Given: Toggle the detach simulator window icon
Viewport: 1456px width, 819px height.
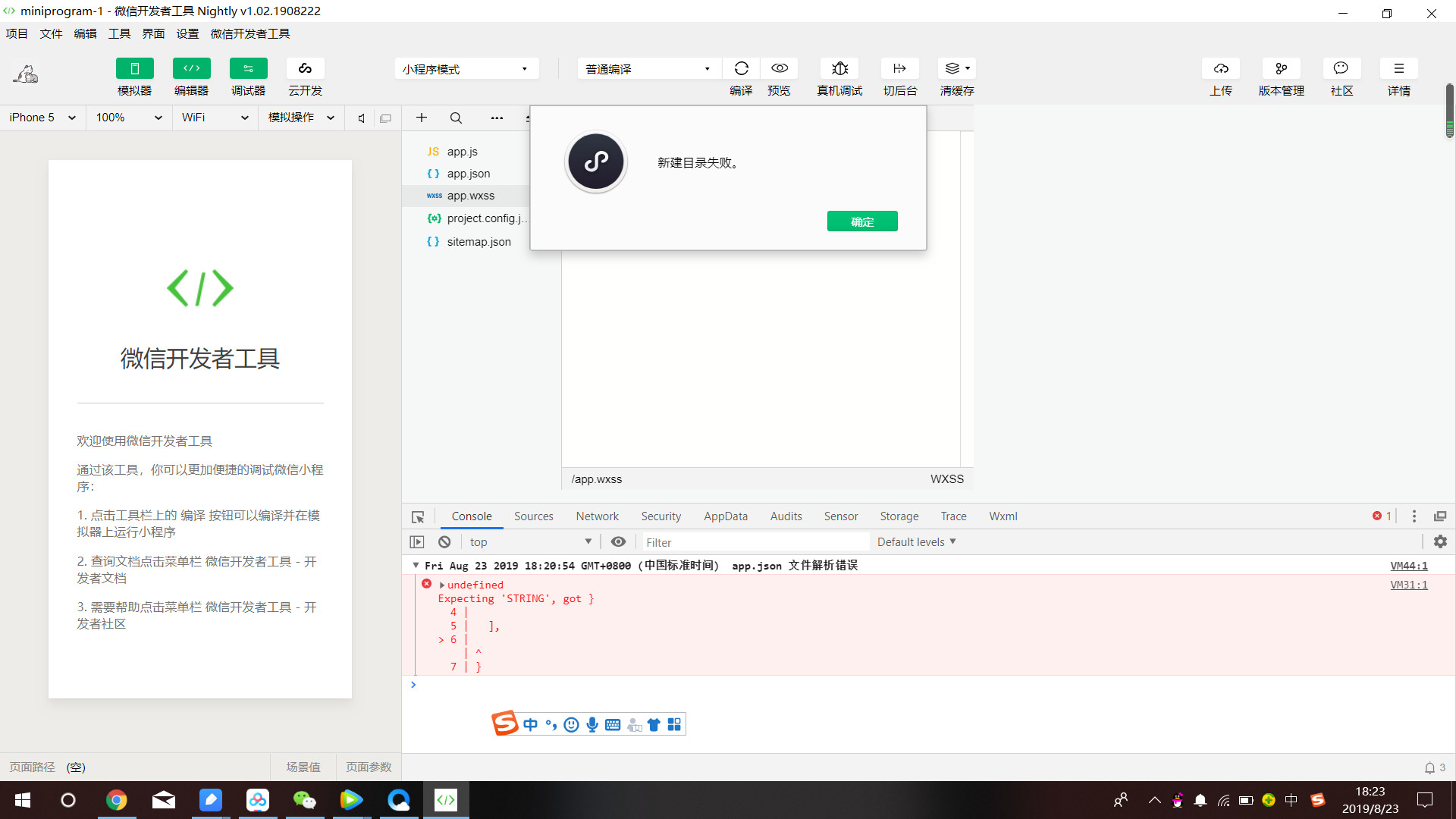Looking at the screenshot, I should (385, 118).
